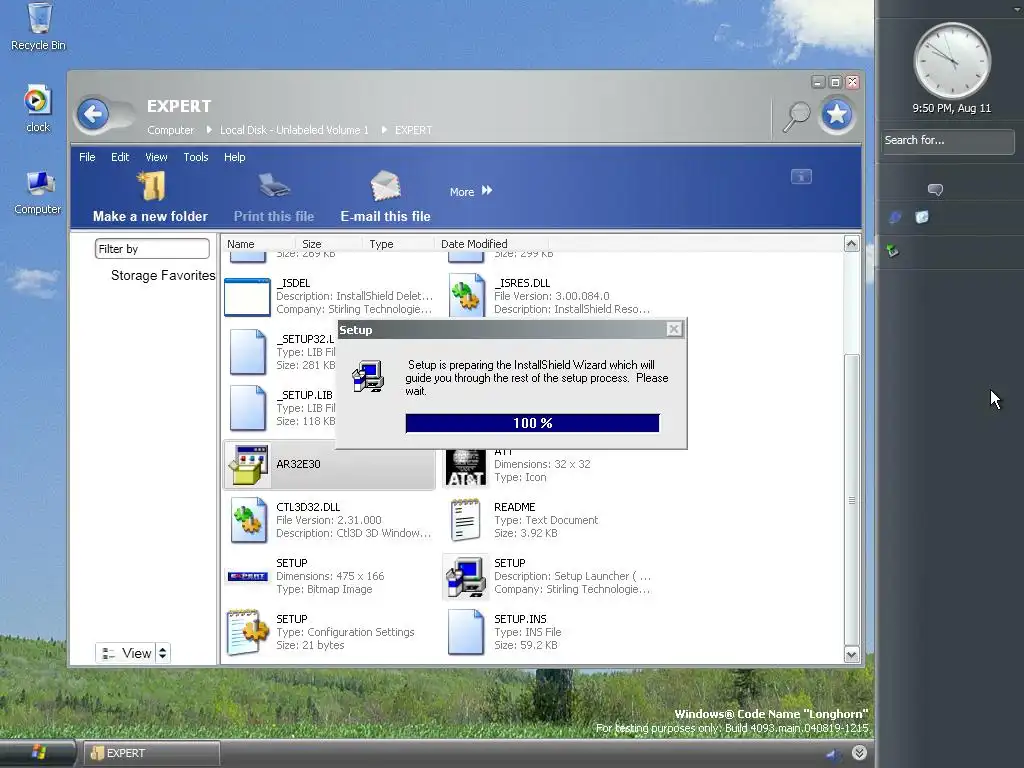Select the _SETUP32 LIB file icon
Screen dimensions: 1024x768
pos(248,352)
